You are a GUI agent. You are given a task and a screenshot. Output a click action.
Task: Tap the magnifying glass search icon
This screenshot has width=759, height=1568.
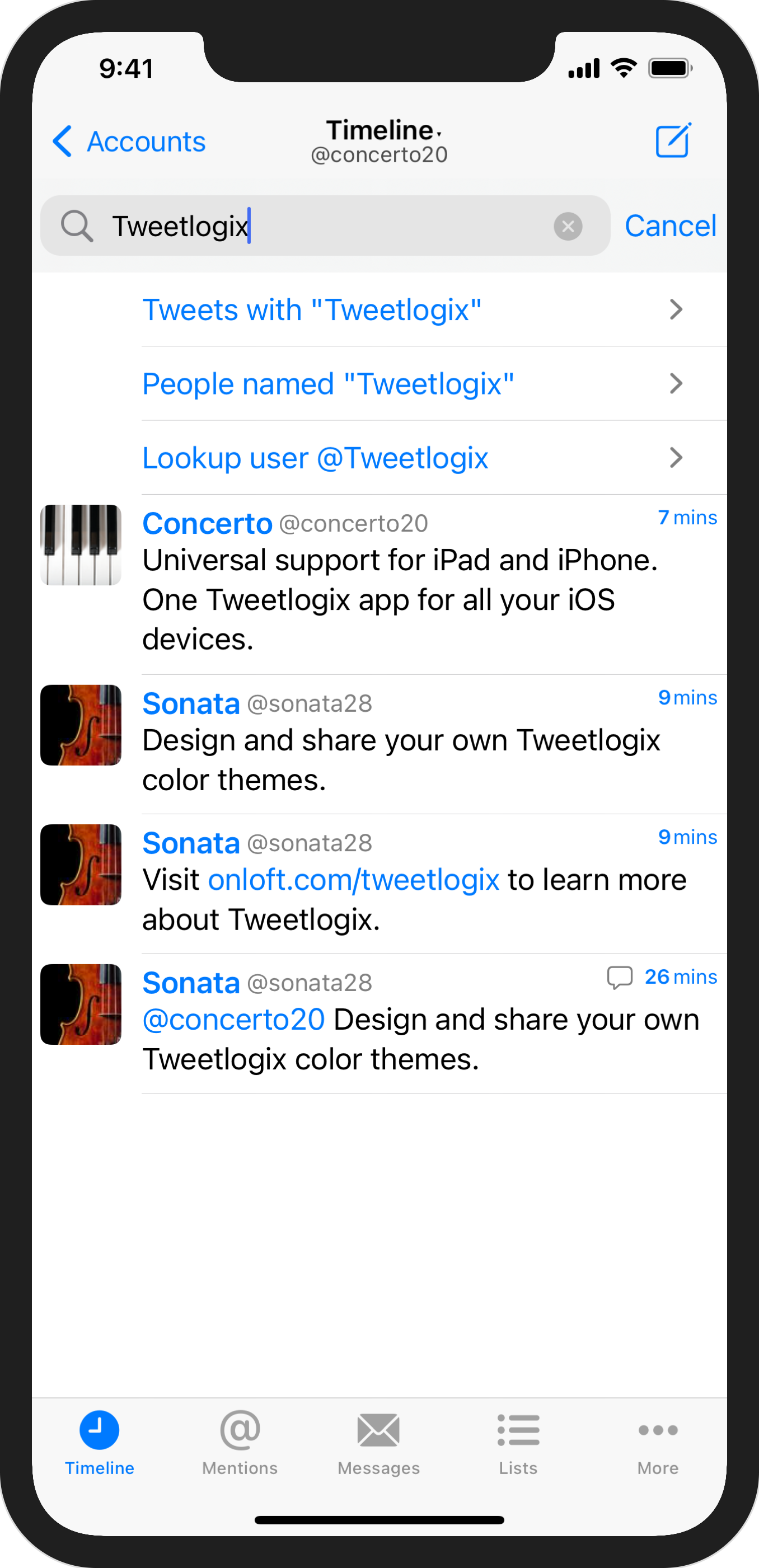77,227
